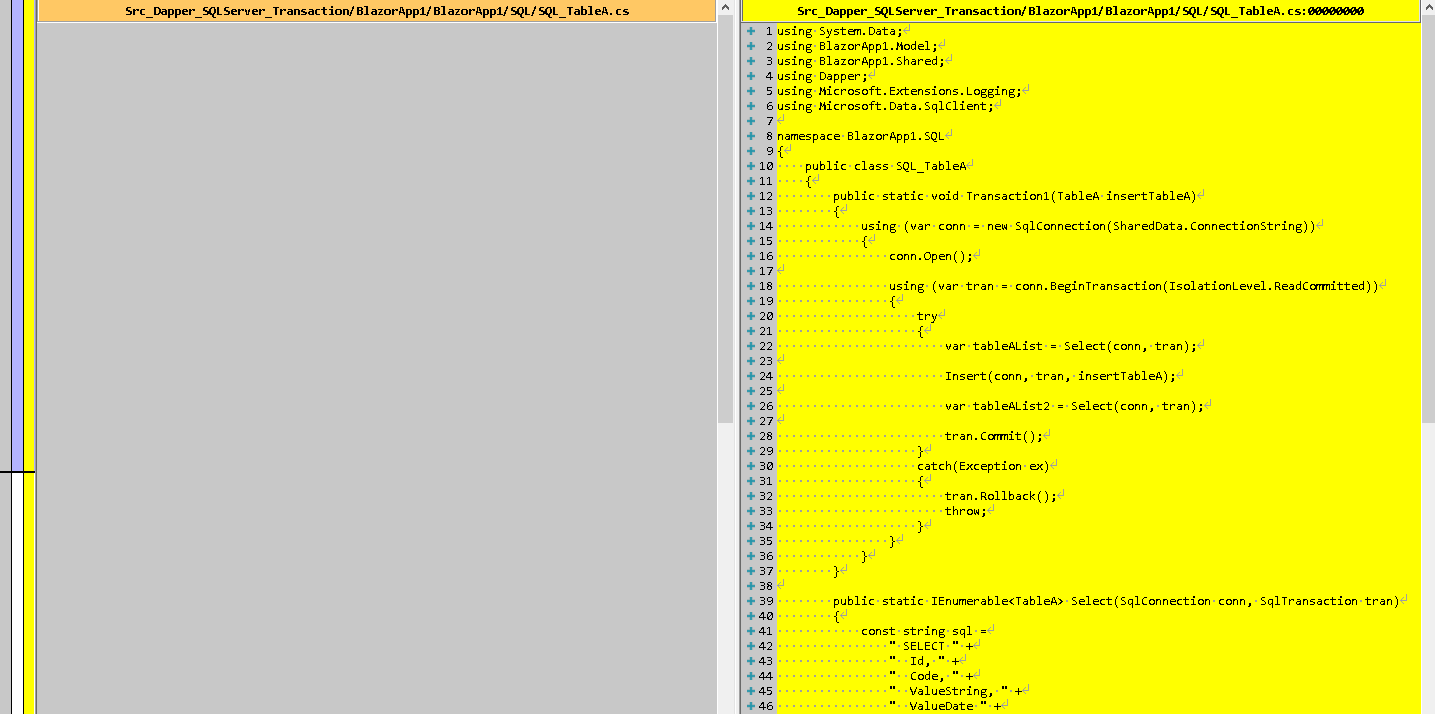Click the plus marker beside line 1
The height and width of the screenshot is (714, 1435).
(750, 31)
